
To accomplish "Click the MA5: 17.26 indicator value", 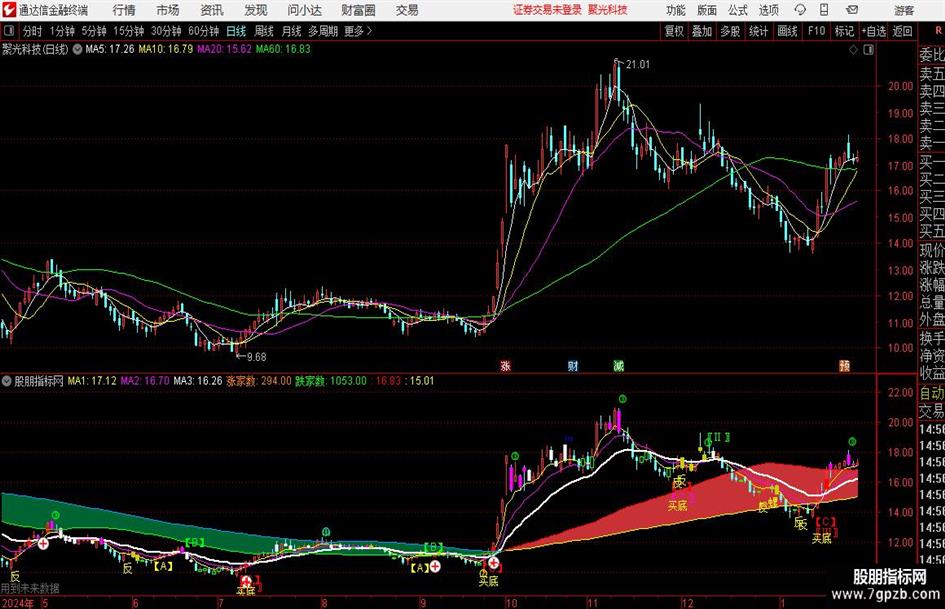I will 110,49.
